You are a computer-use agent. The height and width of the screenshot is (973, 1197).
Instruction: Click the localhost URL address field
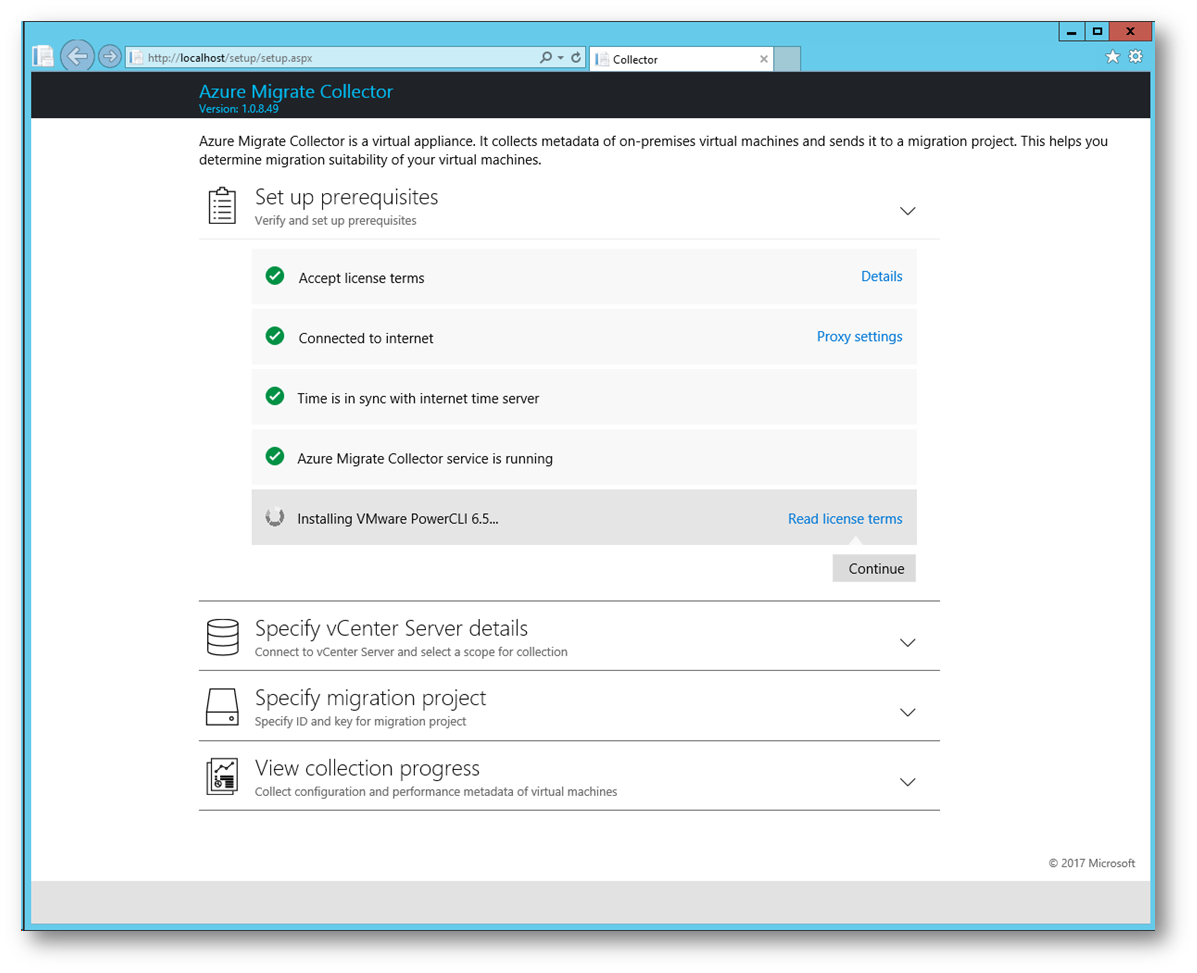click(x=330, y=58)
